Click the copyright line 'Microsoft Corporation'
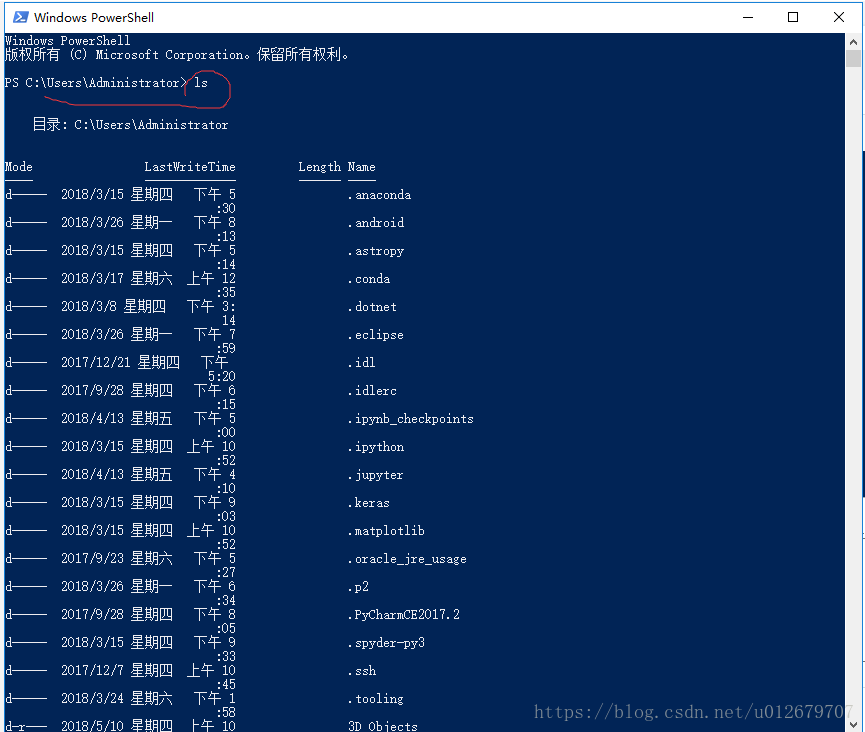 click(169, 55)
